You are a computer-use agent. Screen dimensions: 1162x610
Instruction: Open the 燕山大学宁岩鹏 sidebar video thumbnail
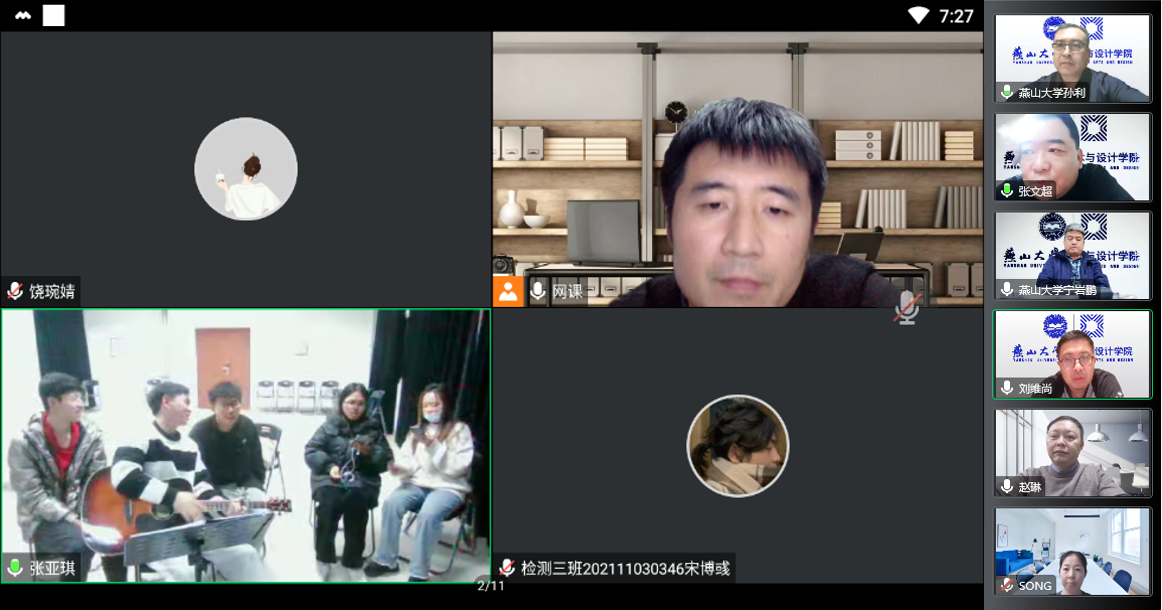tap(1072, 255)
